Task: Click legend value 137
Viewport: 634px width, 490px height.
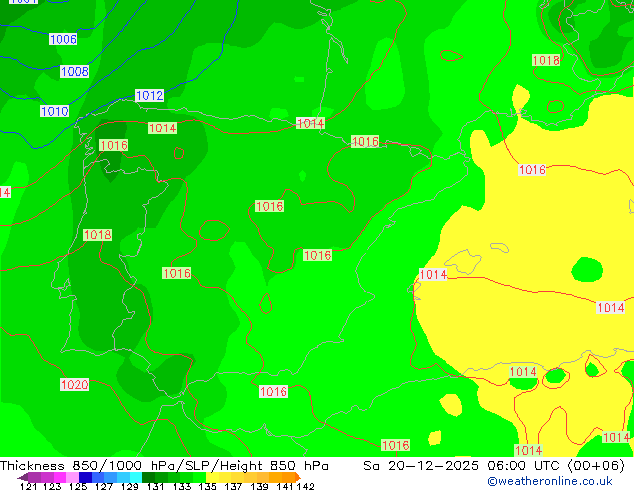Action: pyautogui.click(x=233, y=486)
